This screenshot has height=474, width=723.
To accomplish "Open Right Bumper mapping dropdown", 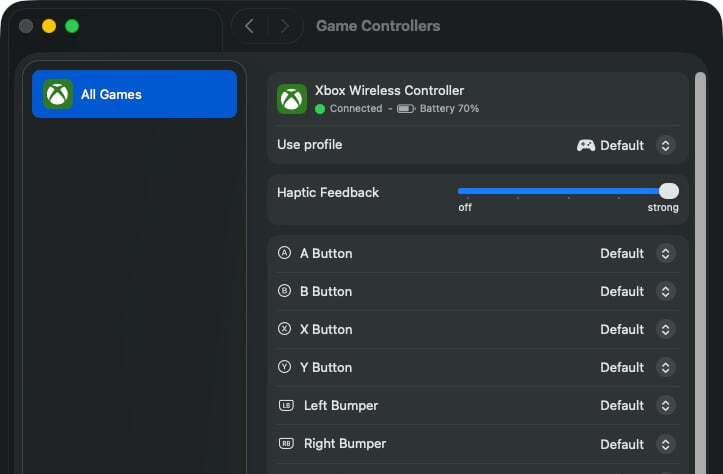I will tap(665, 443).
